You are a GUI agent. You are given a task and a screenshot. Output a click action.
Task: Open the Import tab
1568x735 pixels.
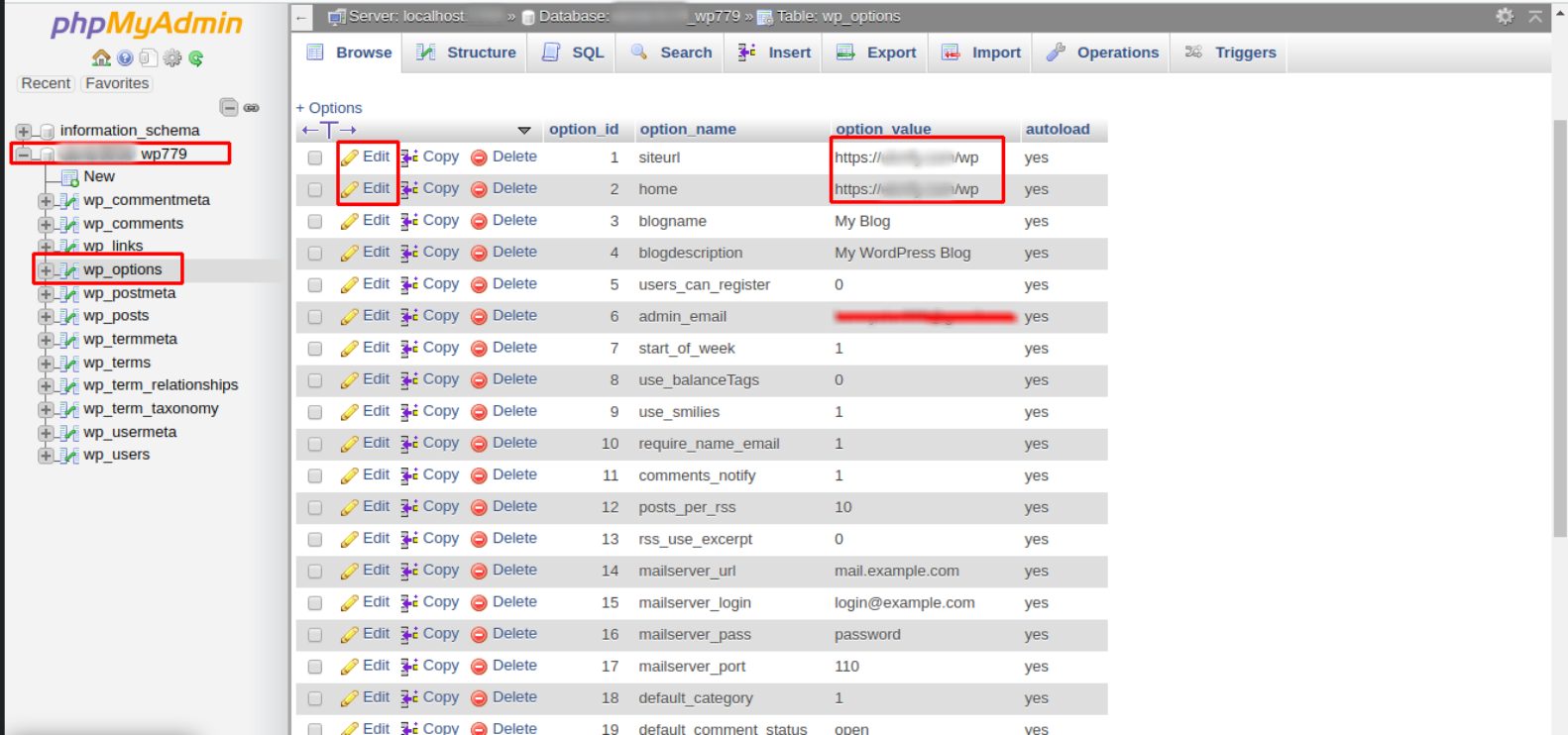(981, 52)
